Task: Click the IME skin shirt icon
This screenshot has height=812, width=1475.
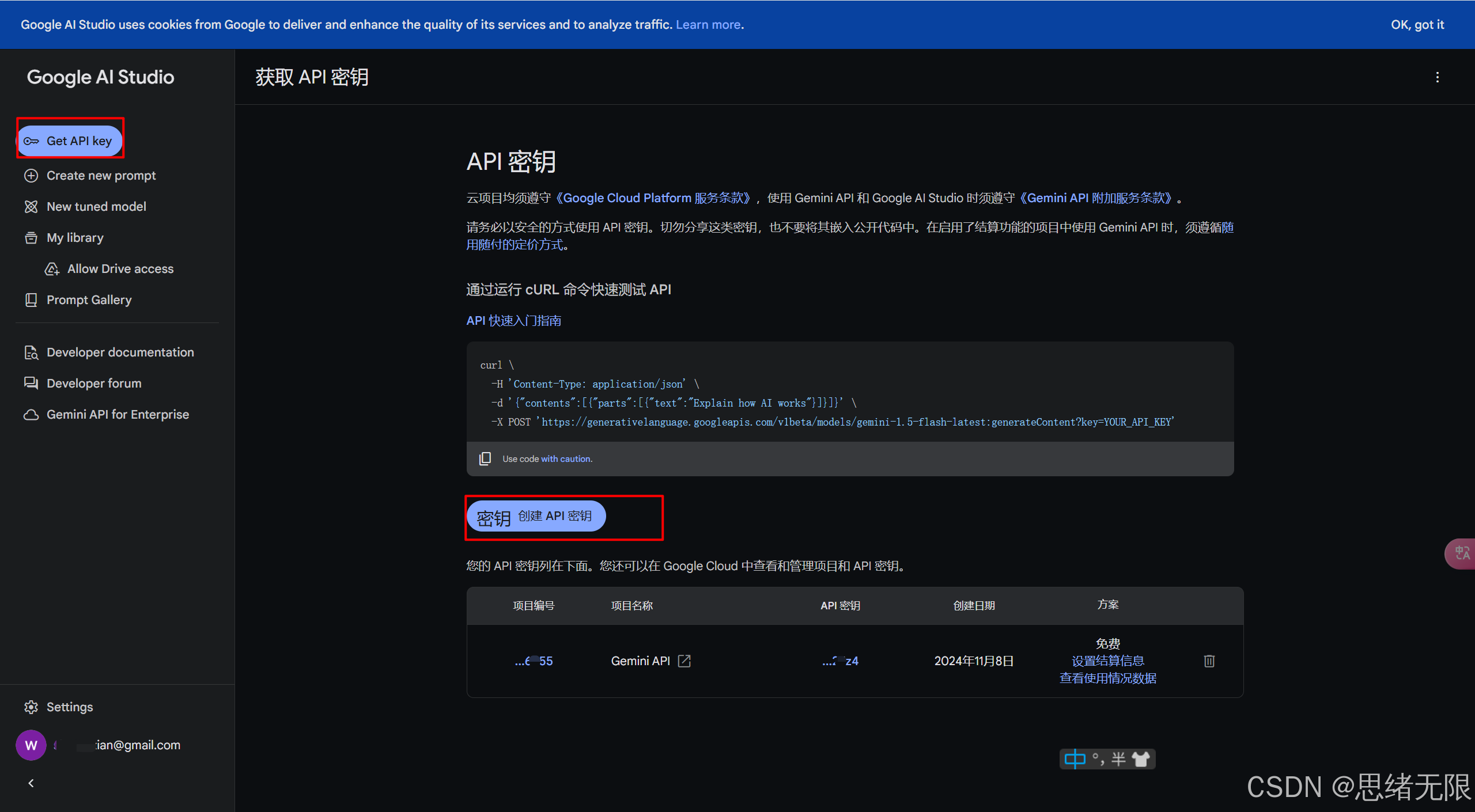Action: coord(1141,759)
